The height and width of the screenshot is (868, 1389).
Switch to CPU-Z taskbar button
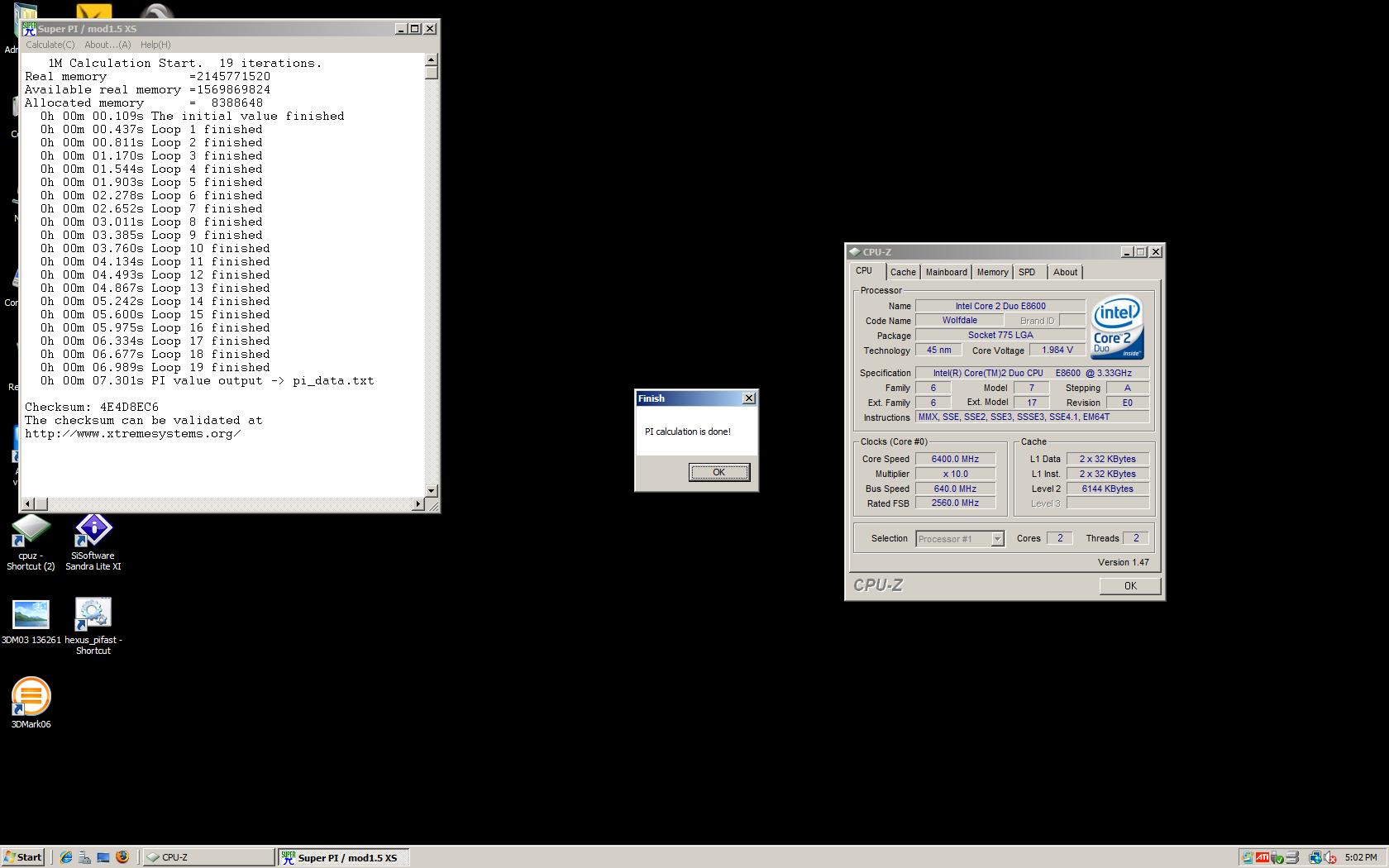pyautogui.click(x=208, y=857)
